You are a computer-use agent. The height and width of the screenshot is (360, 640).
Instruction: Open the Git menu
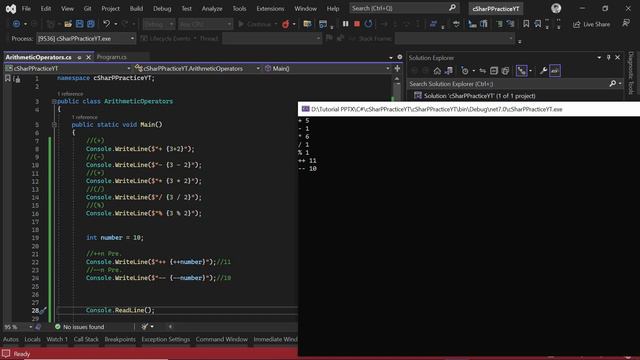pos(87,8)
